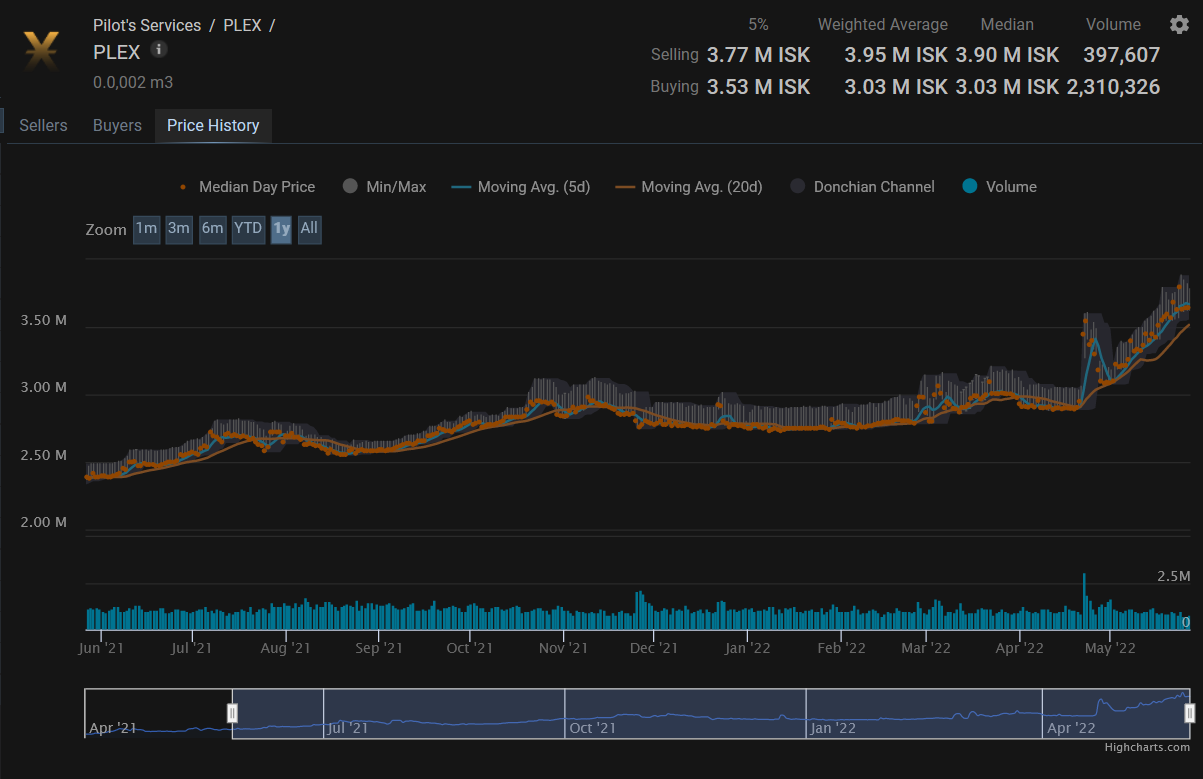Toggle Moving Avg. (20d) legend item
The image size is (1203, 779).
(x=689, y=187)
